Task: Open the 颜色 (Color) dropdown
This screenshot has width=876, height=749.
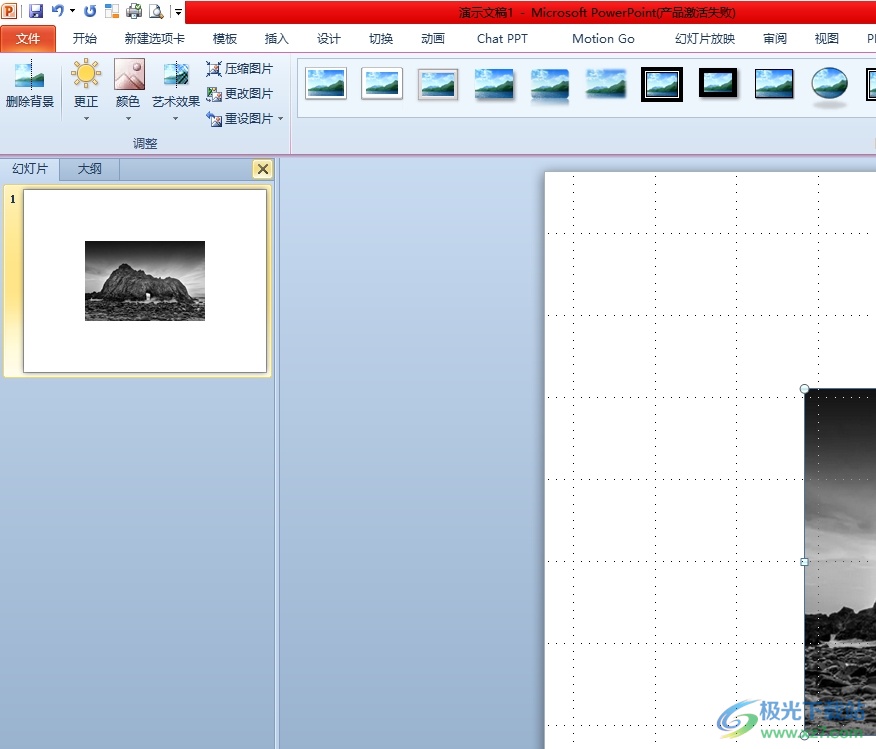Action: click(x=128, y=90)
